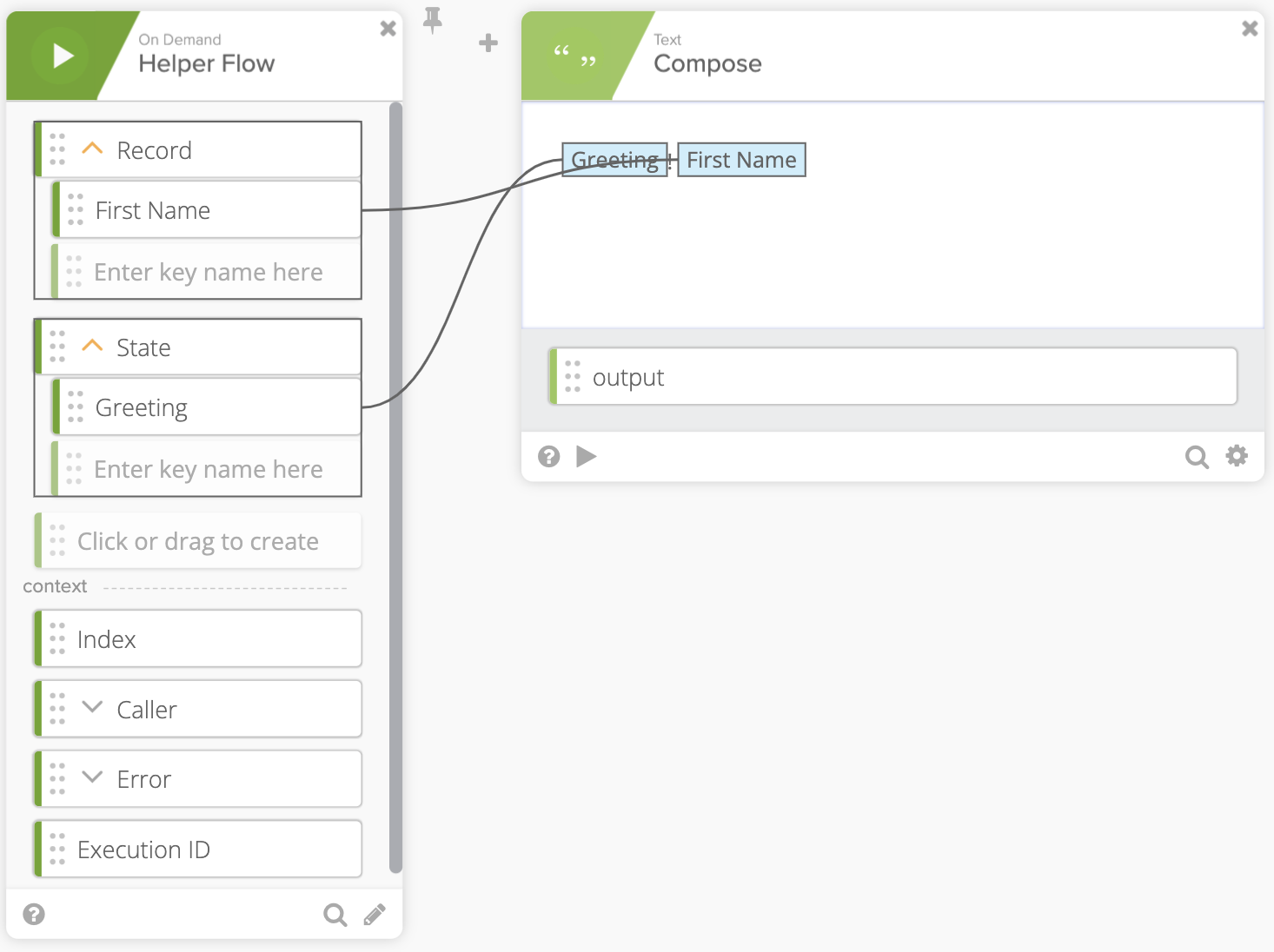Click the Enter key name field under Record
The height and width of the screenshot is (952, 1274).
tap(208, 273)
